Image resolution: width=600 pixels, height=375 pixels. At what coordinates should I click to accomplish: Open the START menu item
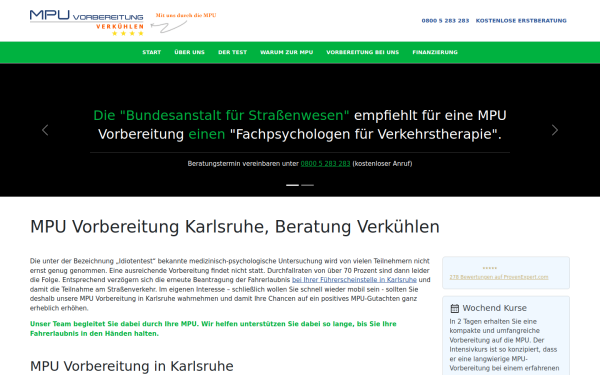tap(152, 52)
